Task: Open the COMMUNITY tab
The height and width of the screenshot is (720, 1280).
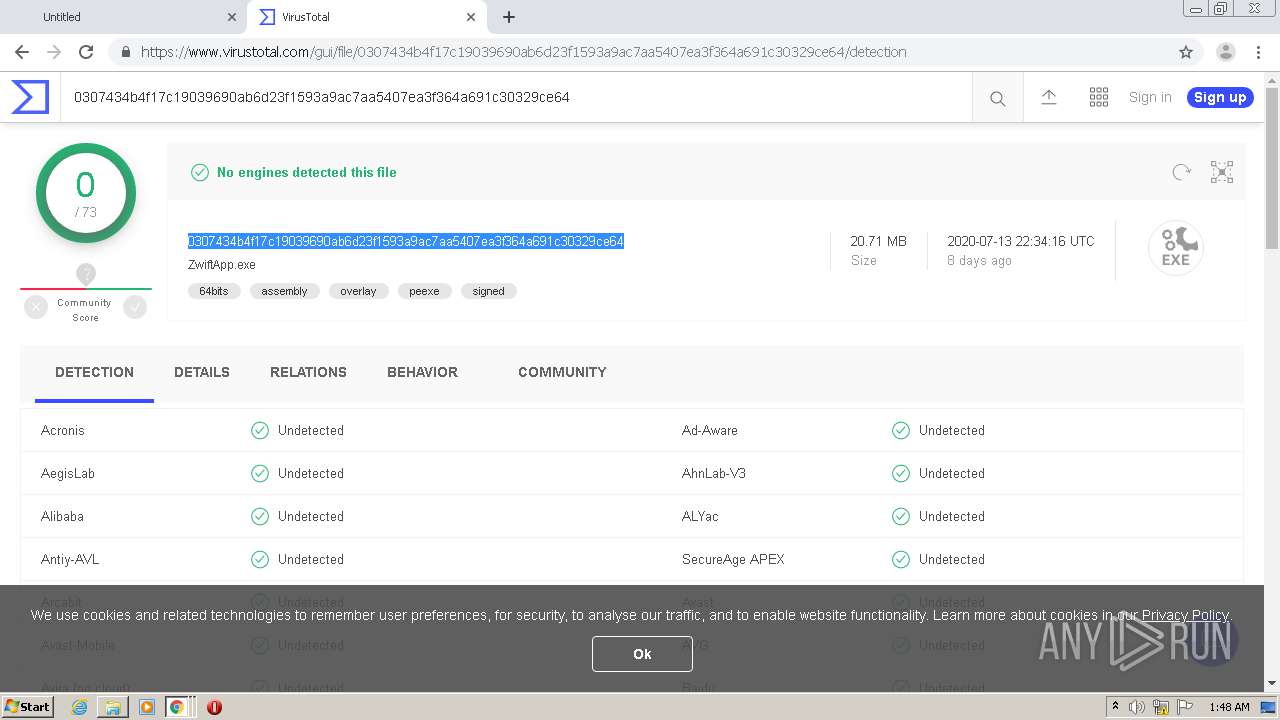Action: pyautogui.click(x=562, y=372)
